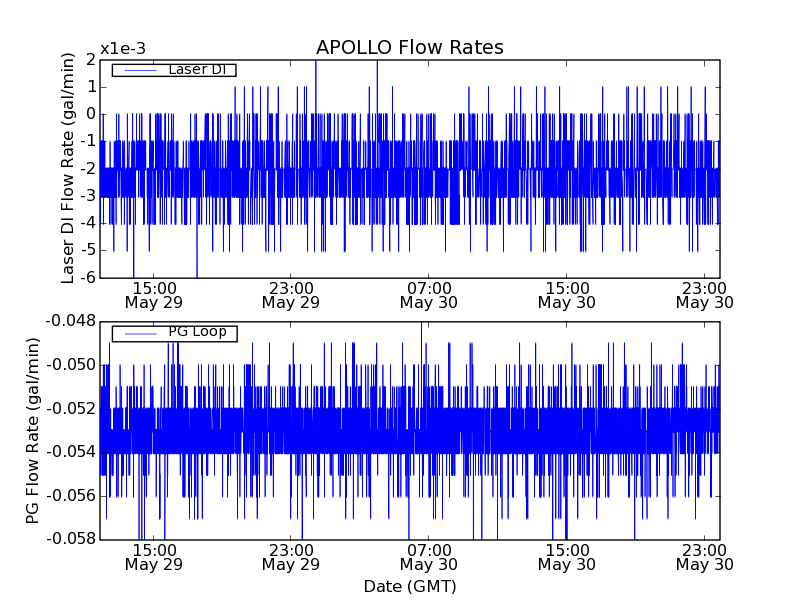The height and width of the screenshot is (600, 800).
Task: Click the 07:00 May 30 tick on top plot
Action: (x=428, y=294)
